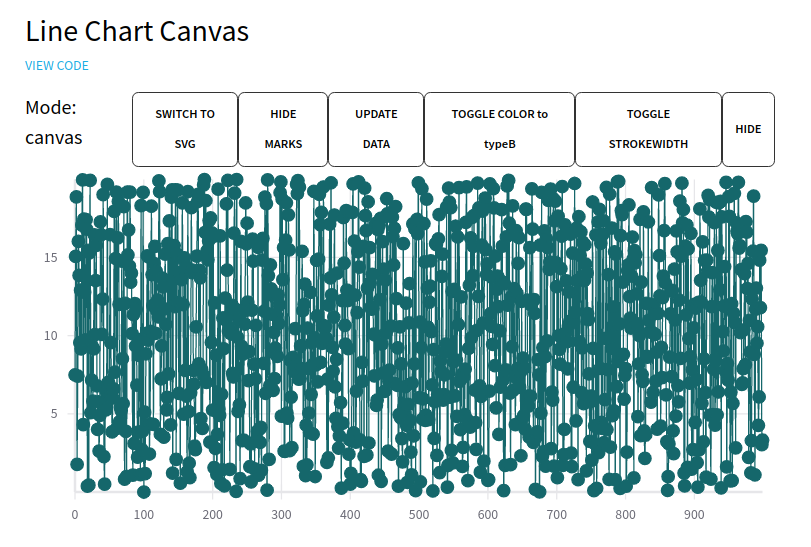This screenshot has width=811, height=547.
Task: Click the 5 label on the y-axis
Action: pyautogui.click(x=54, y=414)
